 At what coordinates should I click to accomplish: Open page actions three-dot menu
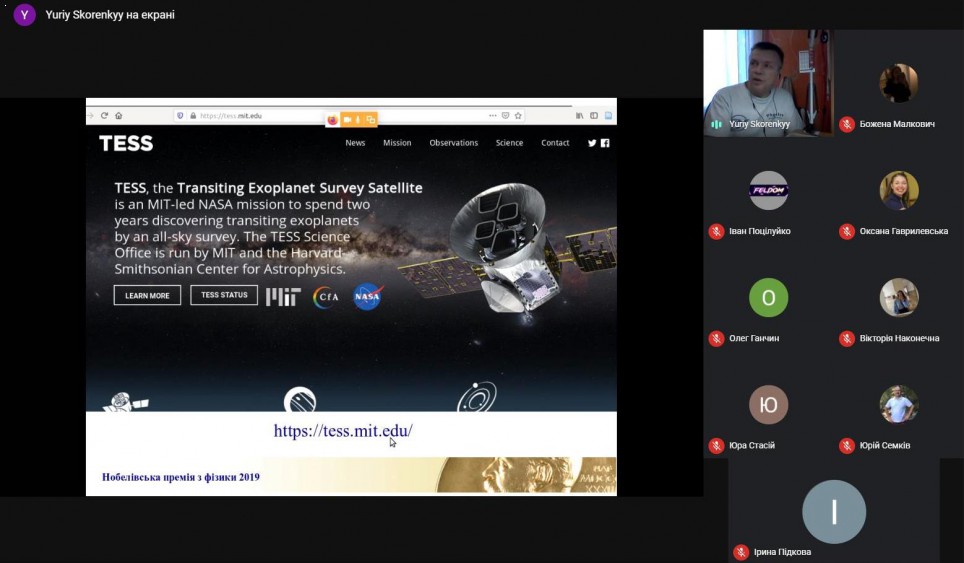coord(492,116)
